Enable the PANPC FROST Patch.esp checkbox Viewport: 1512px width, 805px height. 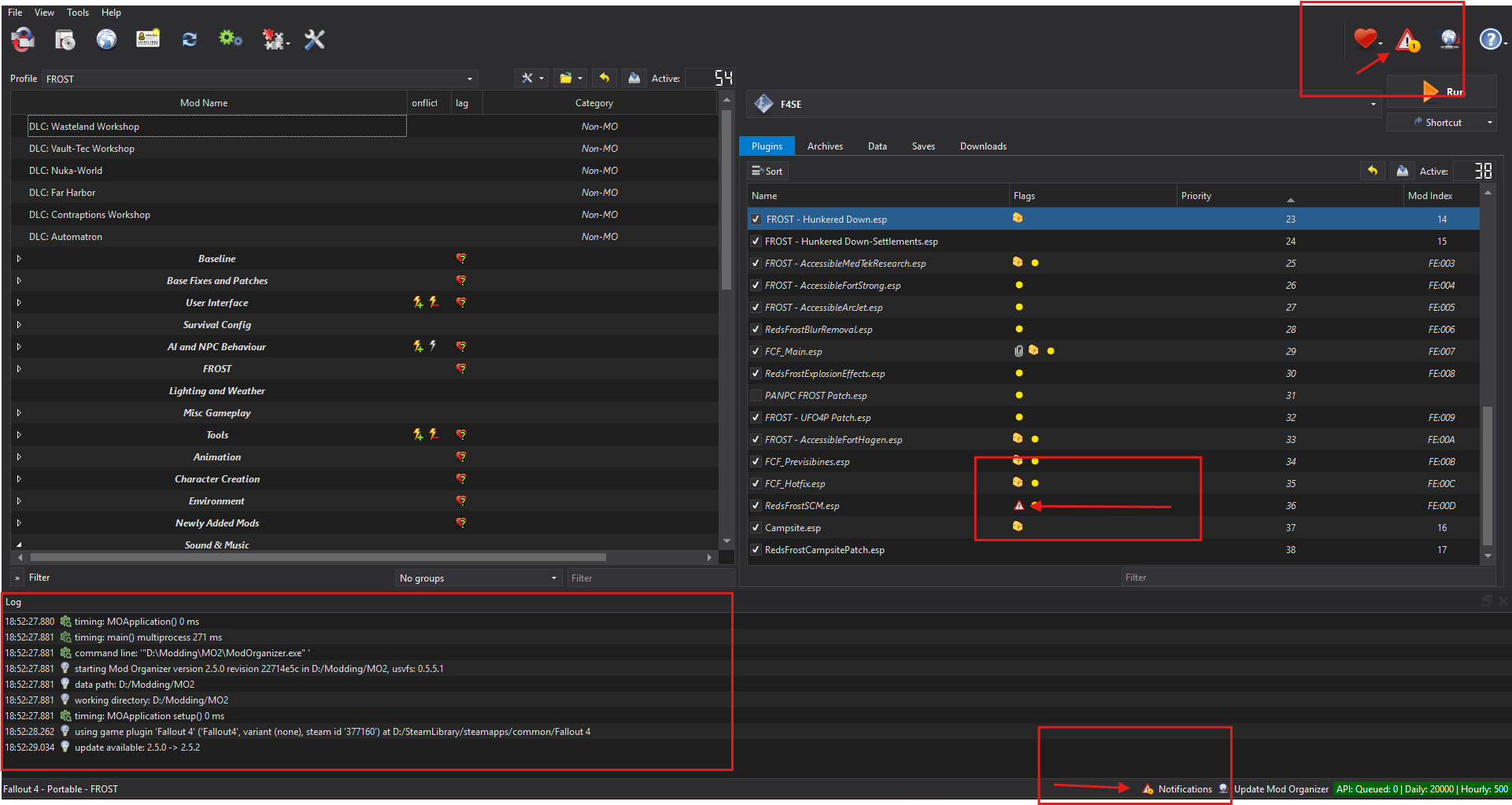[x=756, y=396]
